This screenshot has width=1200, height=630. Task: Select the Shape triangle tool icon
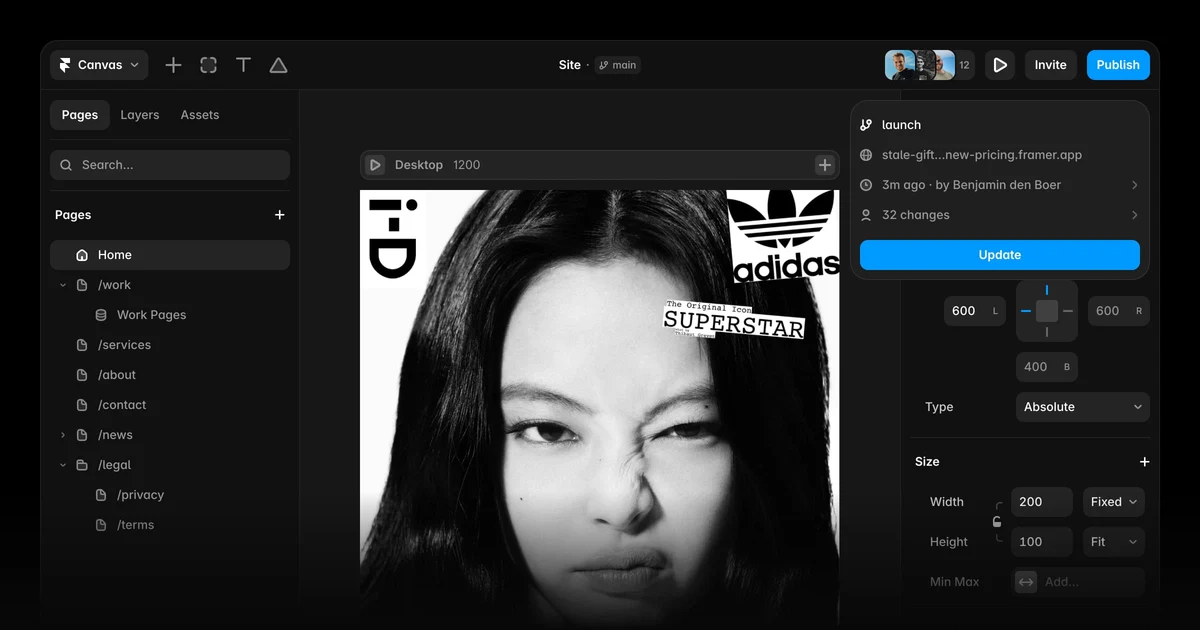pos(278,65)
